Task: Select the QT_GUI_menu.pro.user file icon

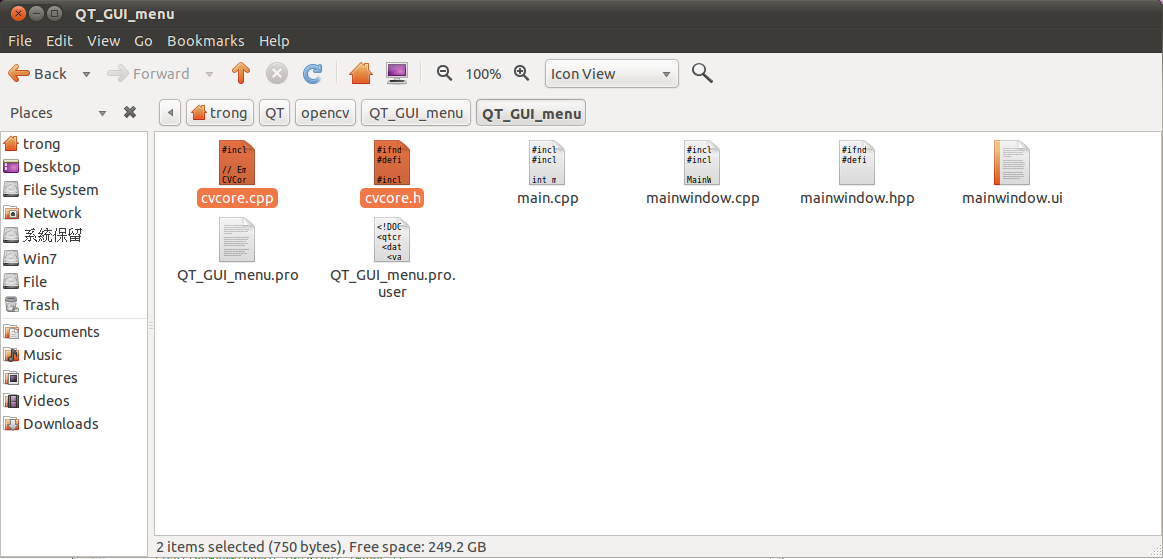Action: click(x=392, y=240)
